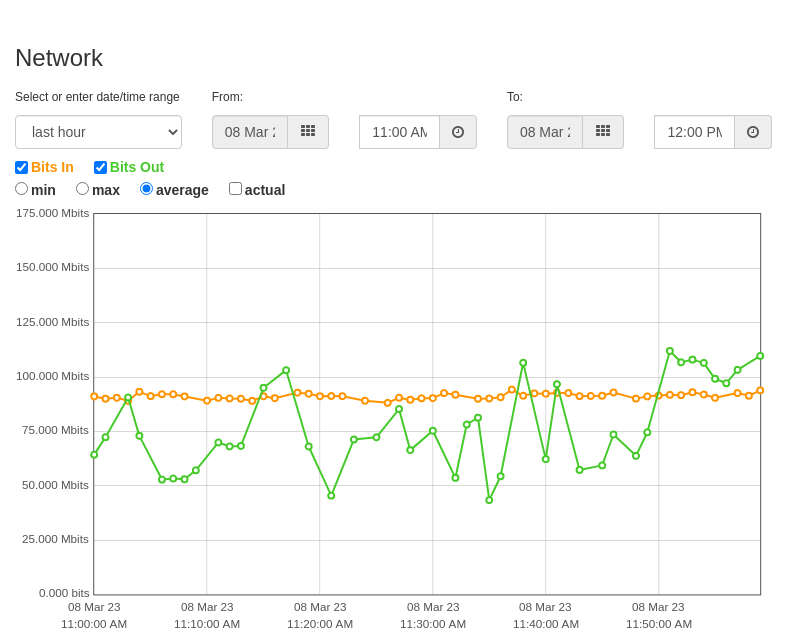
Task: Click the '11:40:00 AM' x-axis label
Action: pos(546,624)
